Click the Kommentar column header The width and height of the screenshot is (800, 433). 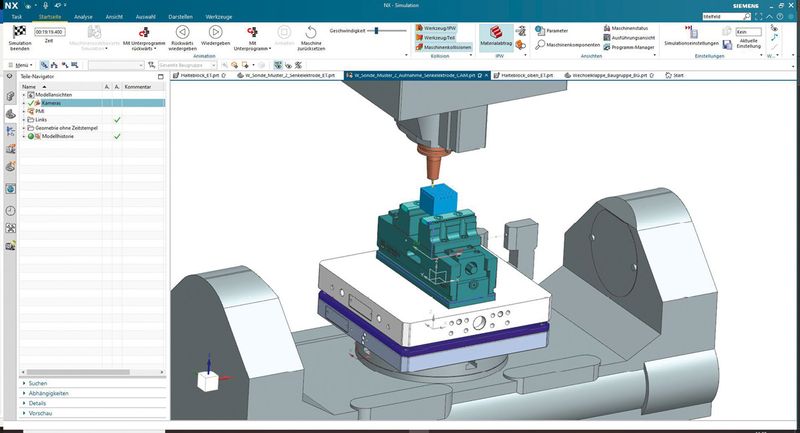(x=143, y=87)
